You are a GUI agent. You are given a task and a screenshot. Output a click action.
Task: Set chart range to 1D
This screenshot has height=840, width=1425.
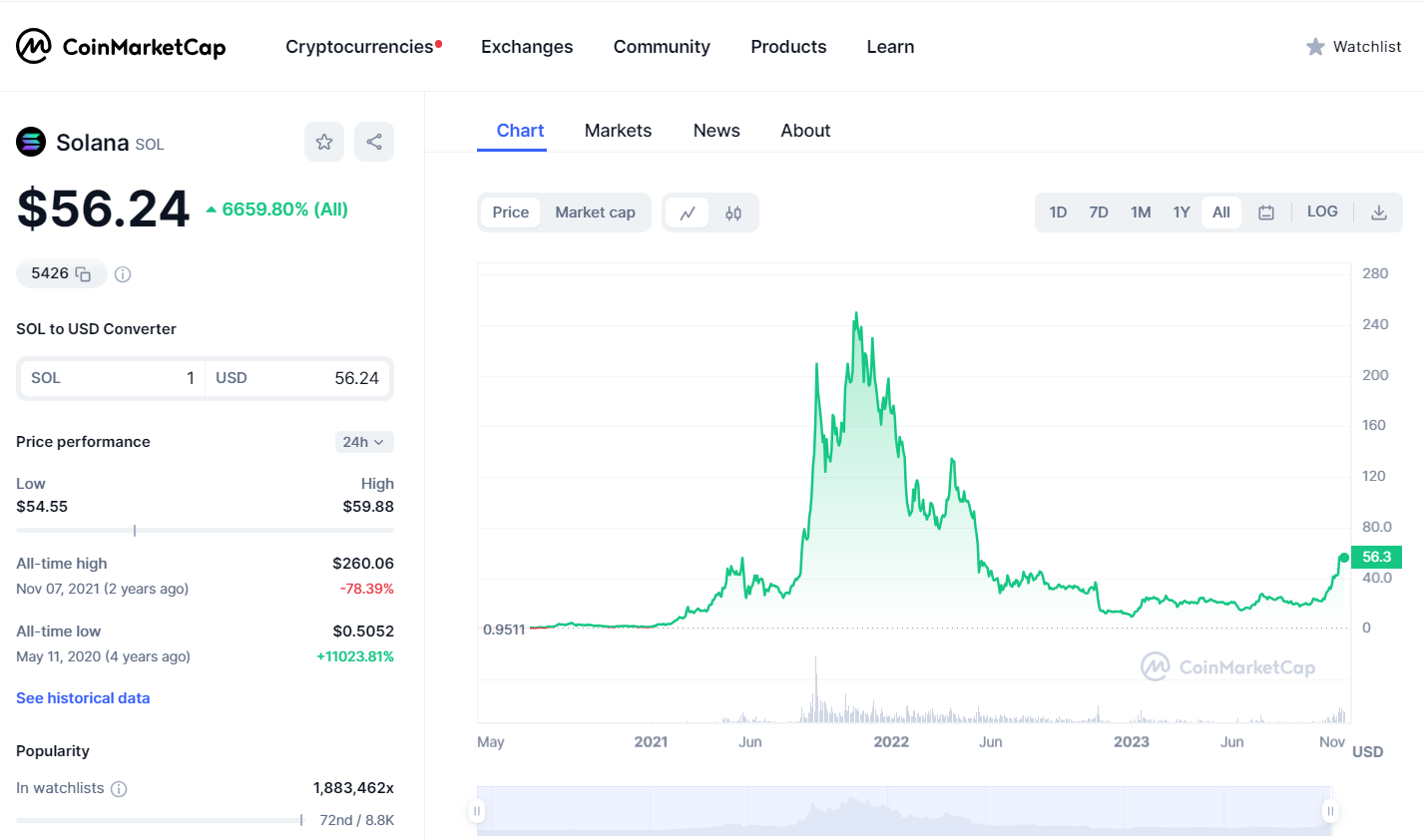(1058, 212)
